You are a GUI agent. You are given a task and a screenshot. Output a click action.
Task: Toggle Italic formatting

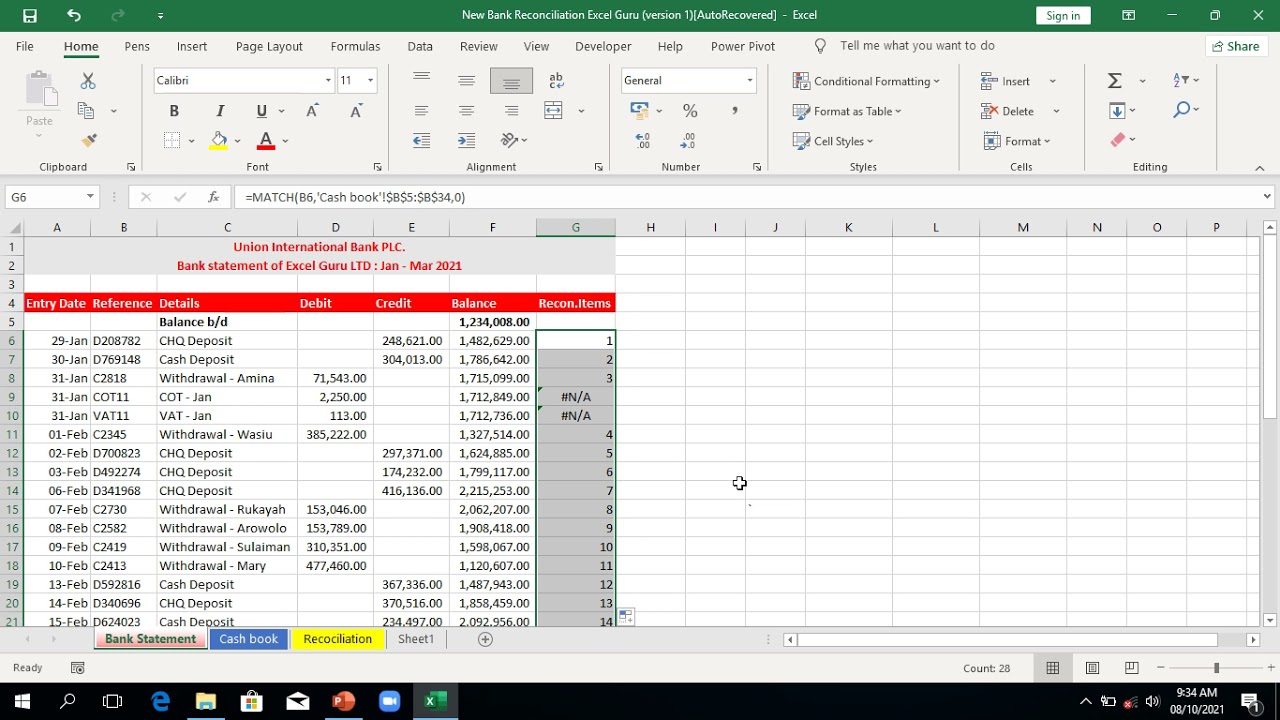pyautogui.click(x=219, y=111)
